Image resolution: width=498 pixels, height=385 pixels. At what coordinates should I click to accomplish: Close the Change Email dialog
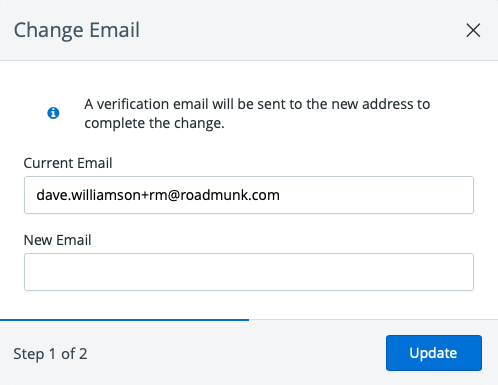[473, 30]
